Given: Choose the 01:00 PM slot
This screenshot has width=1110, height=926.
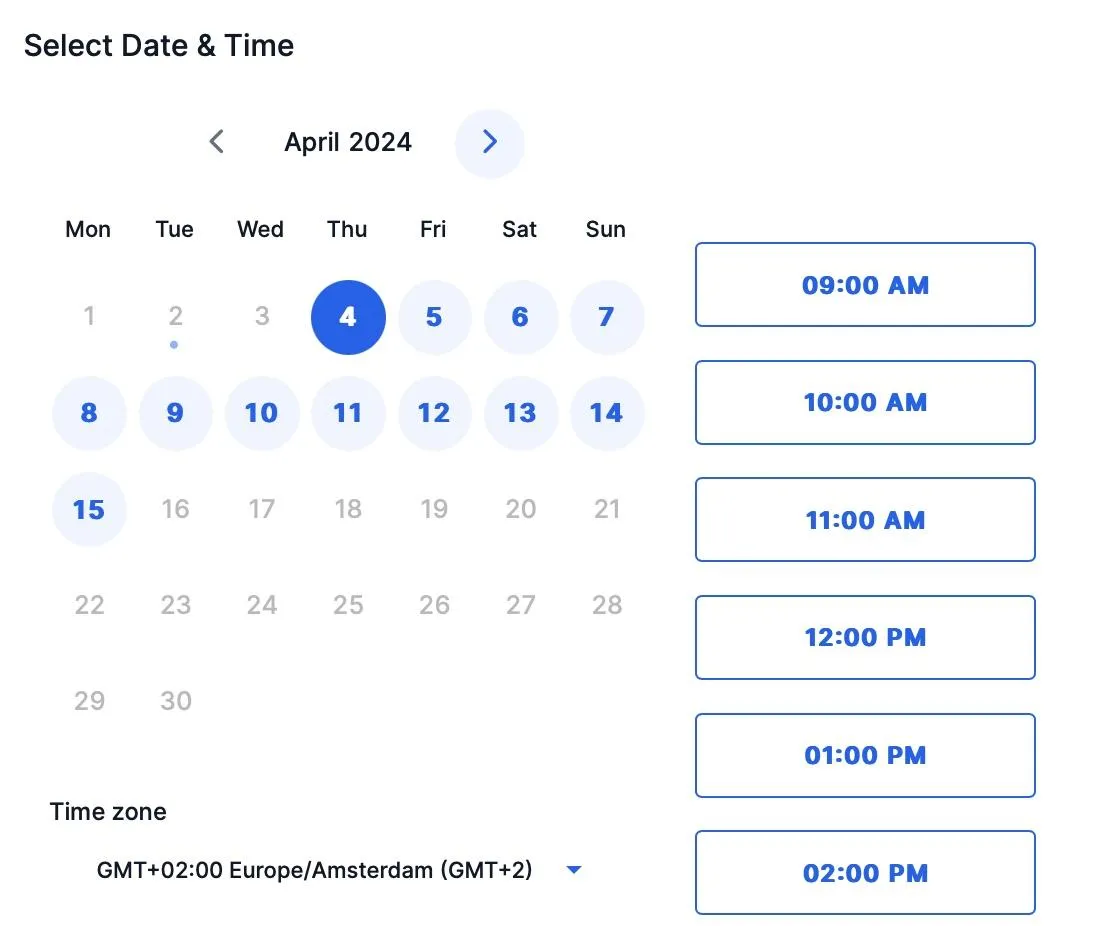Looking at the screenshot, I should point(865,755).
